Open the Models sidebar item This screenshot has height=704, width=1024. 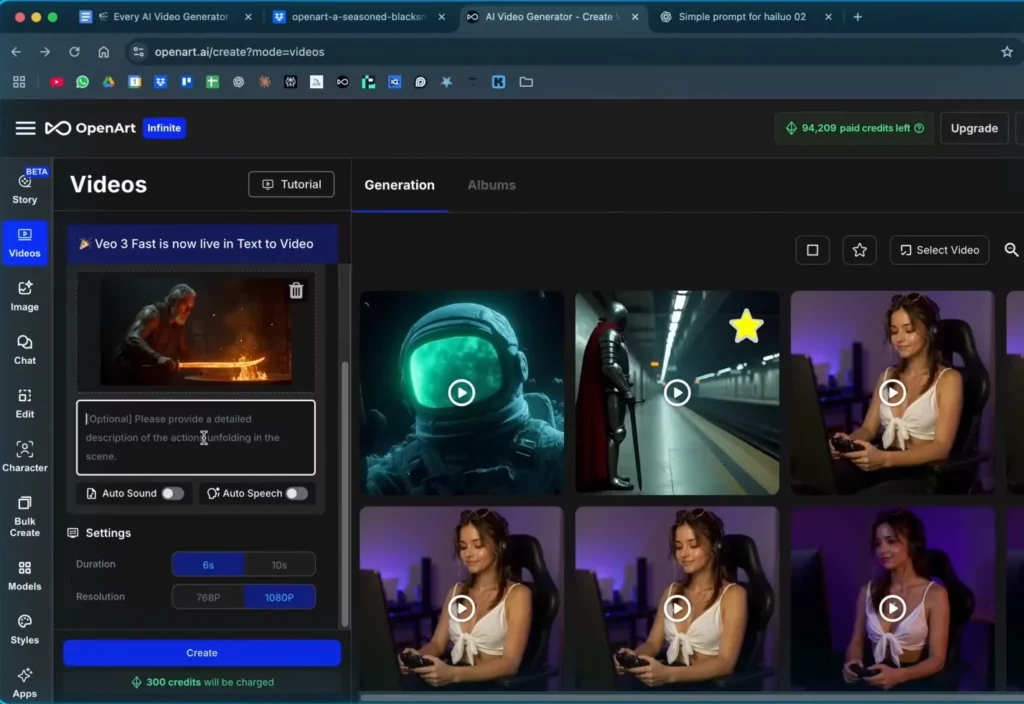(x=25, y=575)
